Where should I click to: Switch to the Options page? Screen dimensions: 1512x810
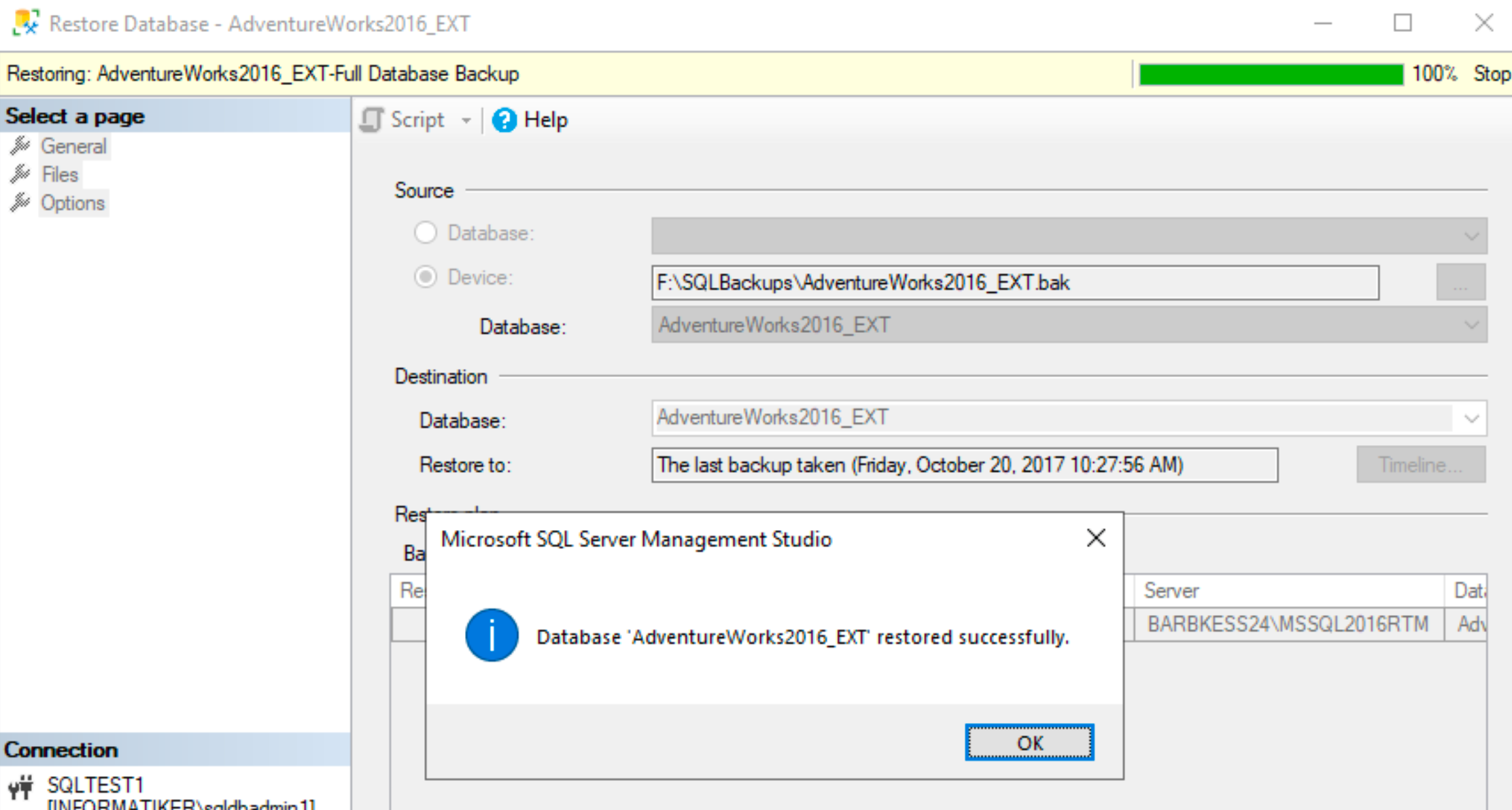coord(73,203)
